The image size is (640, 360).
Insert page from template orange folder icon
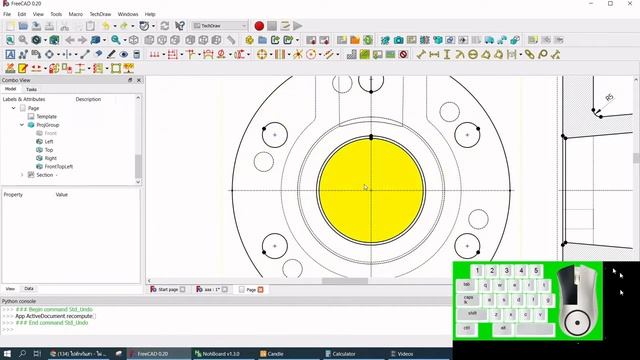click(355, 40)
